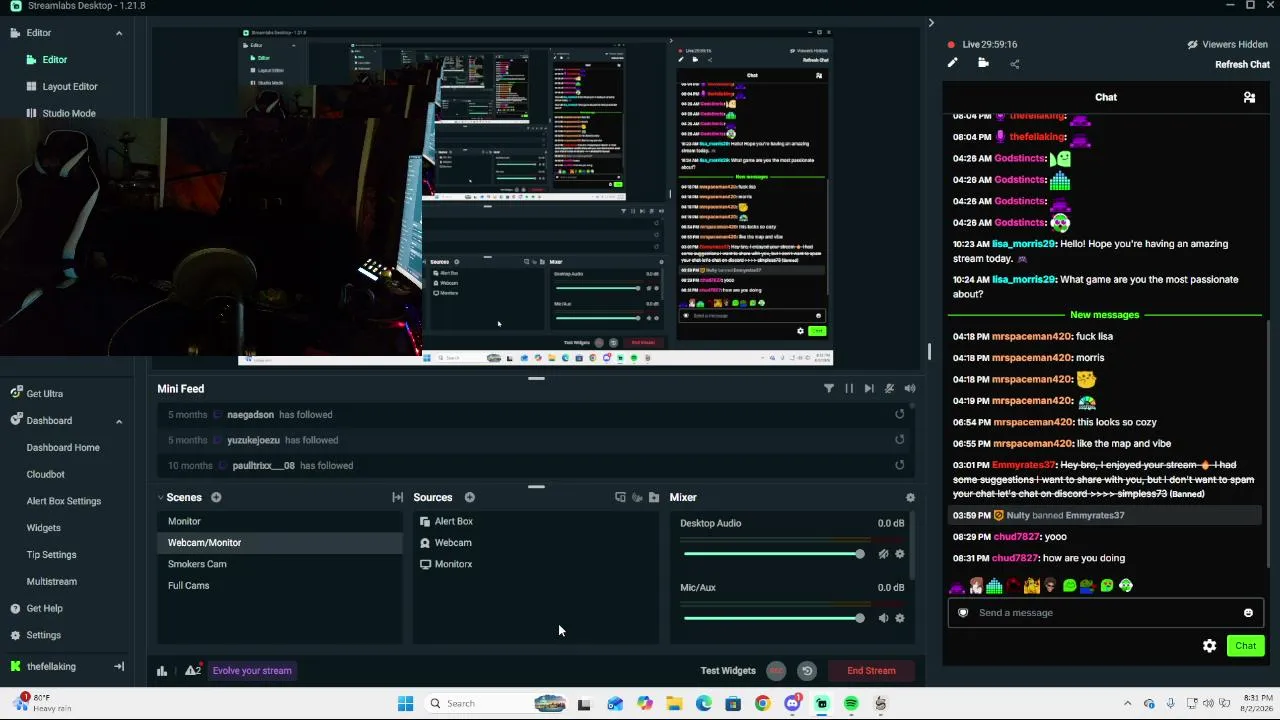The width and height of the screenshot is (1280, 720).
Task: Collapse the Scenes collection dropdown arrow
Action: 160,497
